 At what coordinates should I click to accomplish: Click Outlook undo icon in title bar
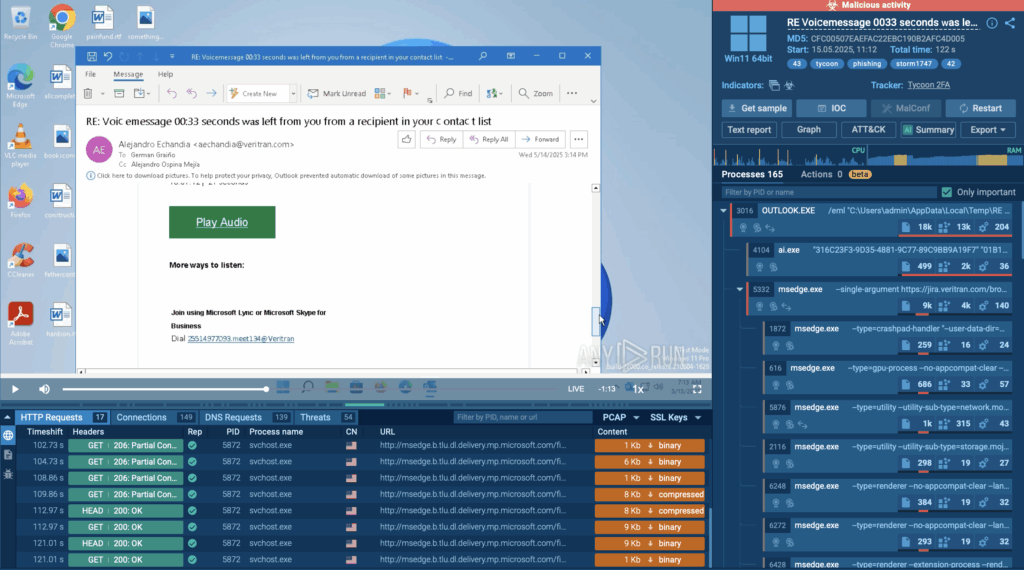pyautogui.click(x=108, y=57)
